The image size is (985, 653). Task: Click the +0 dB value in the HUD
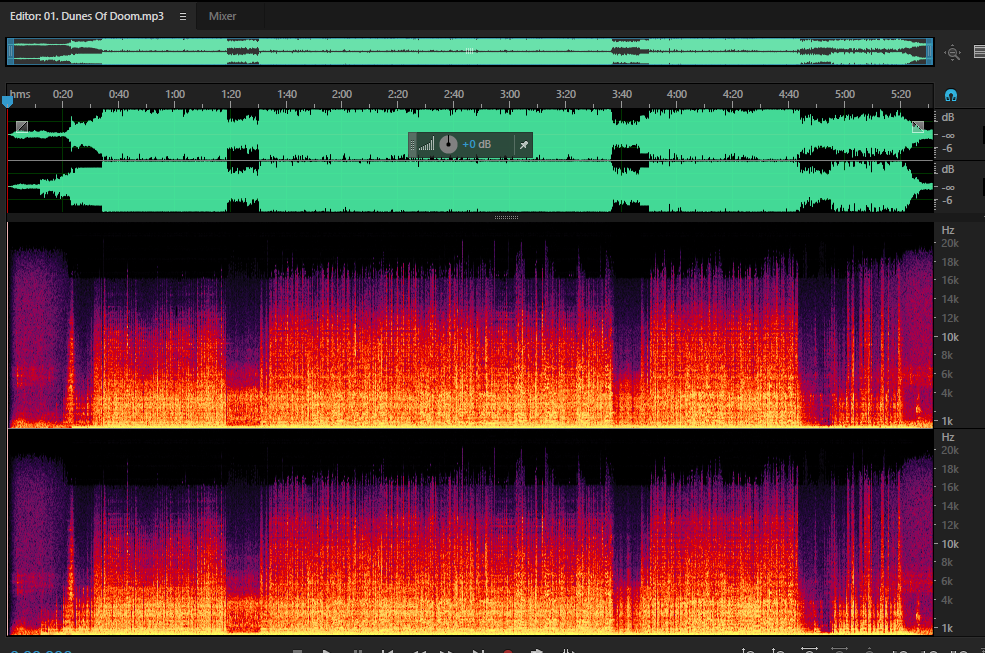pyautogui.click(x=476, y=145)
